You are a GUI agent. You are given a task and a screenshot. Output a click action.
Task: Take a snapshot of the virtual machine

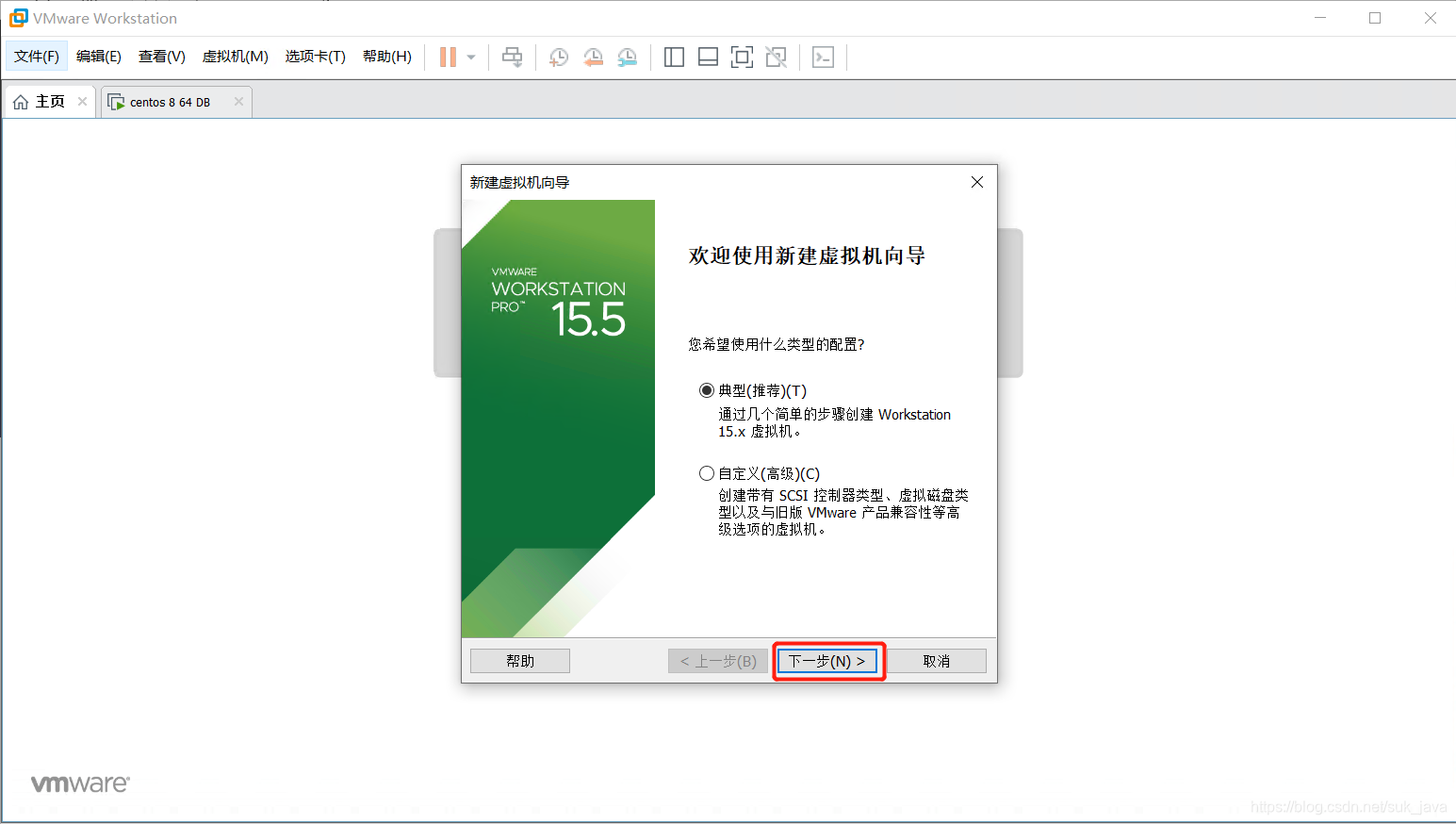pos(559,58)
